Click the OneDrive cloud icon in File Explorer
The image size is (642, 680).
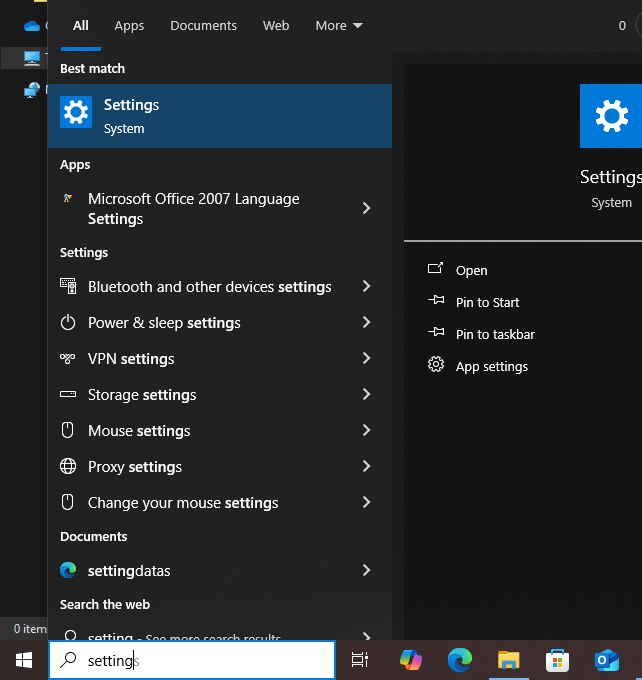pyautogui.click(x=32, y=26)
